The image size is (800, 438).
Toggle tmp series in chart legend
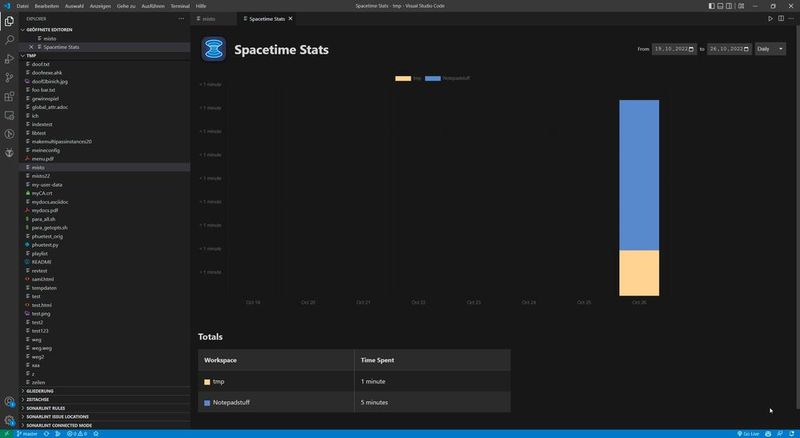[408, 78]
